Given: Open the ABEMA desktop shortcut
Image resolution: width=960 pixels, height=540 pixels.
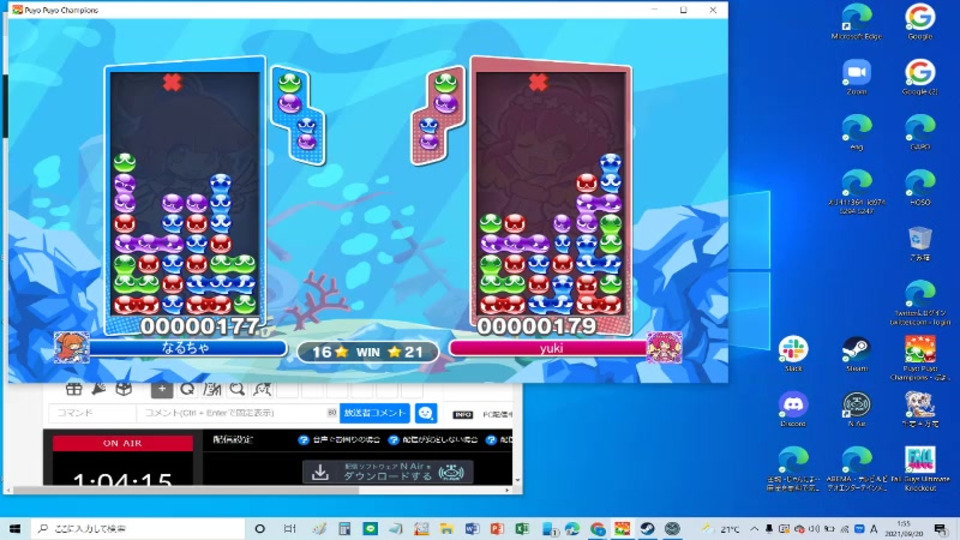Looking at the screenshot, I should click(x=857, y=468).
